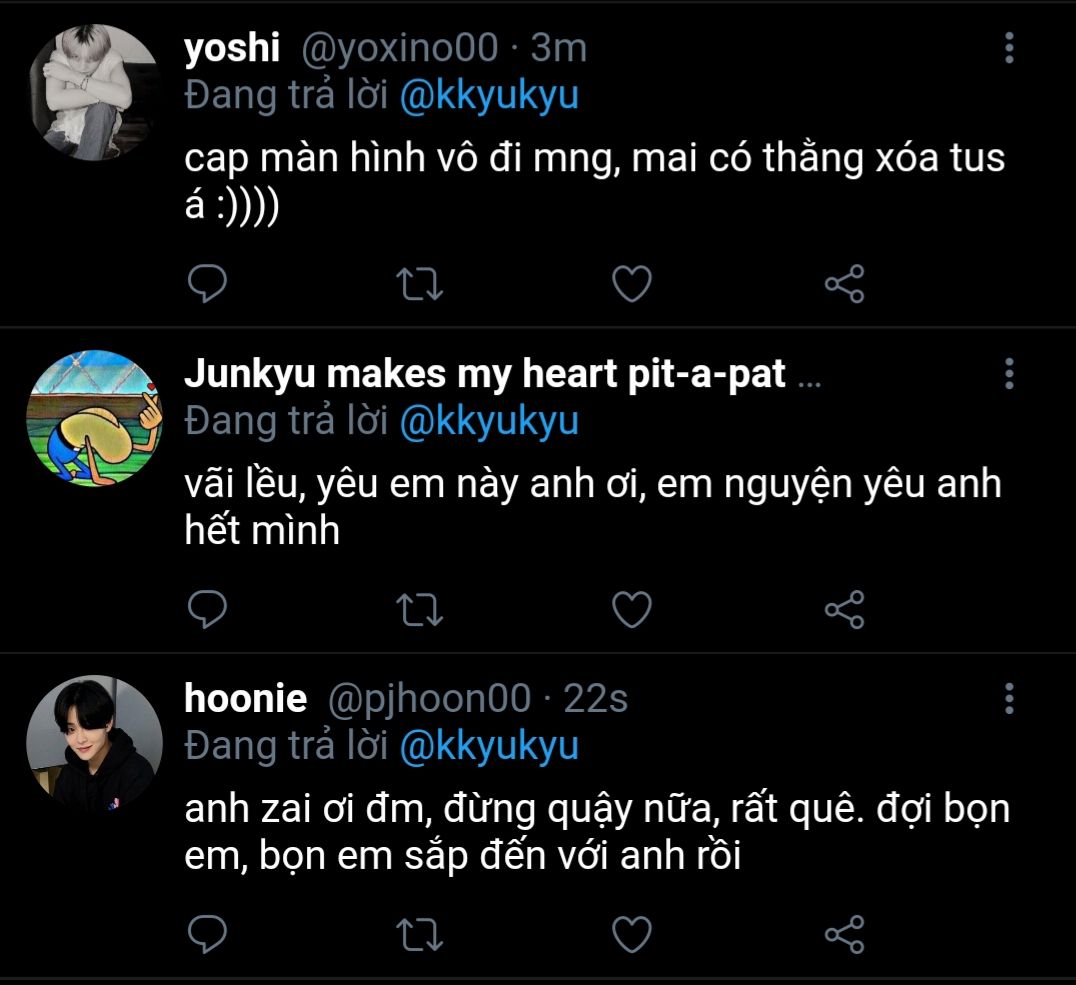This screenshot has width=1076, height=985.
Task: Retweet hoonie's tweet
Action: pyautogui.click(x=420, y=936)
